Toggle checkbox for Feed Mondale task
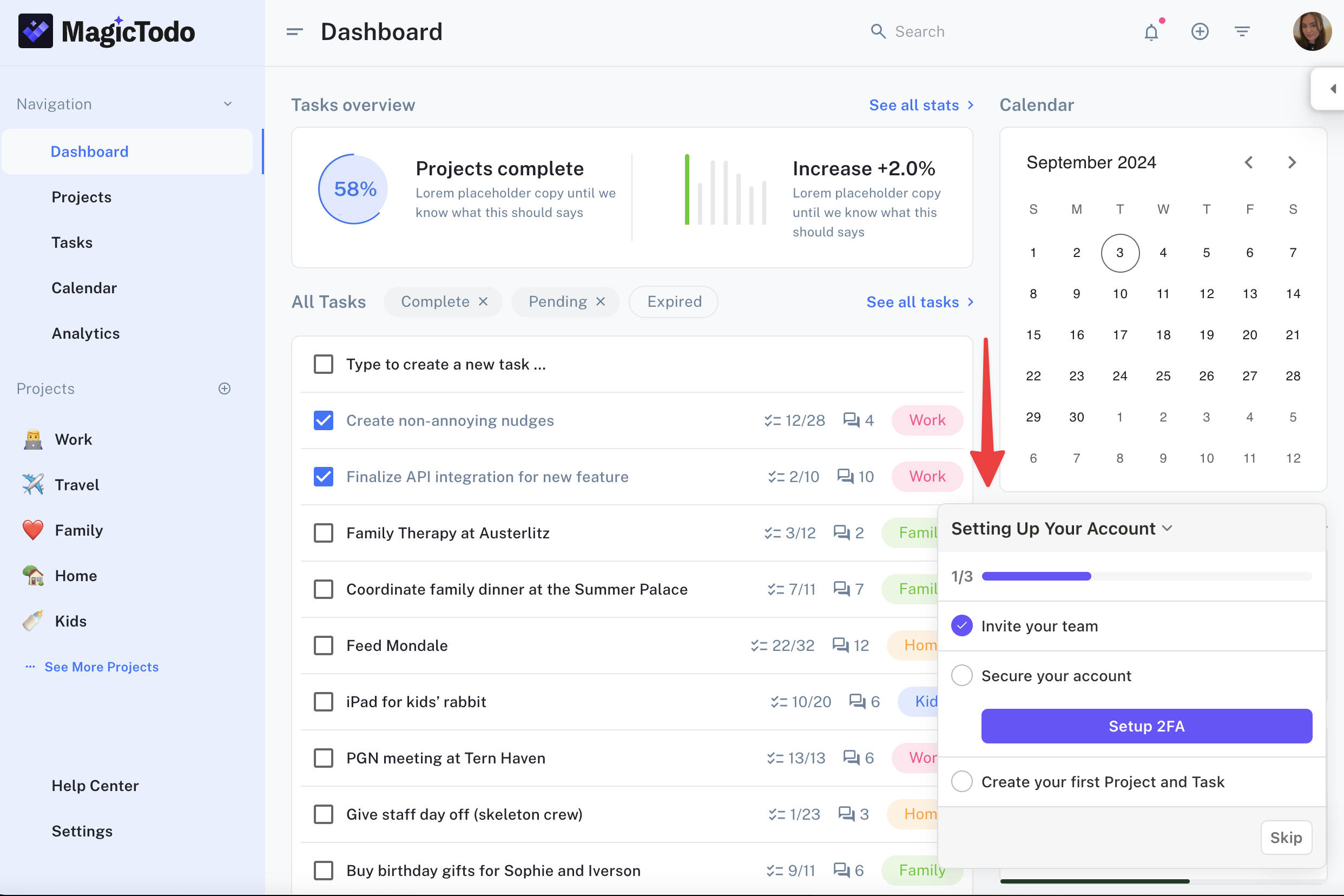This screenshot has width=1344, height=896. point(323,645)
